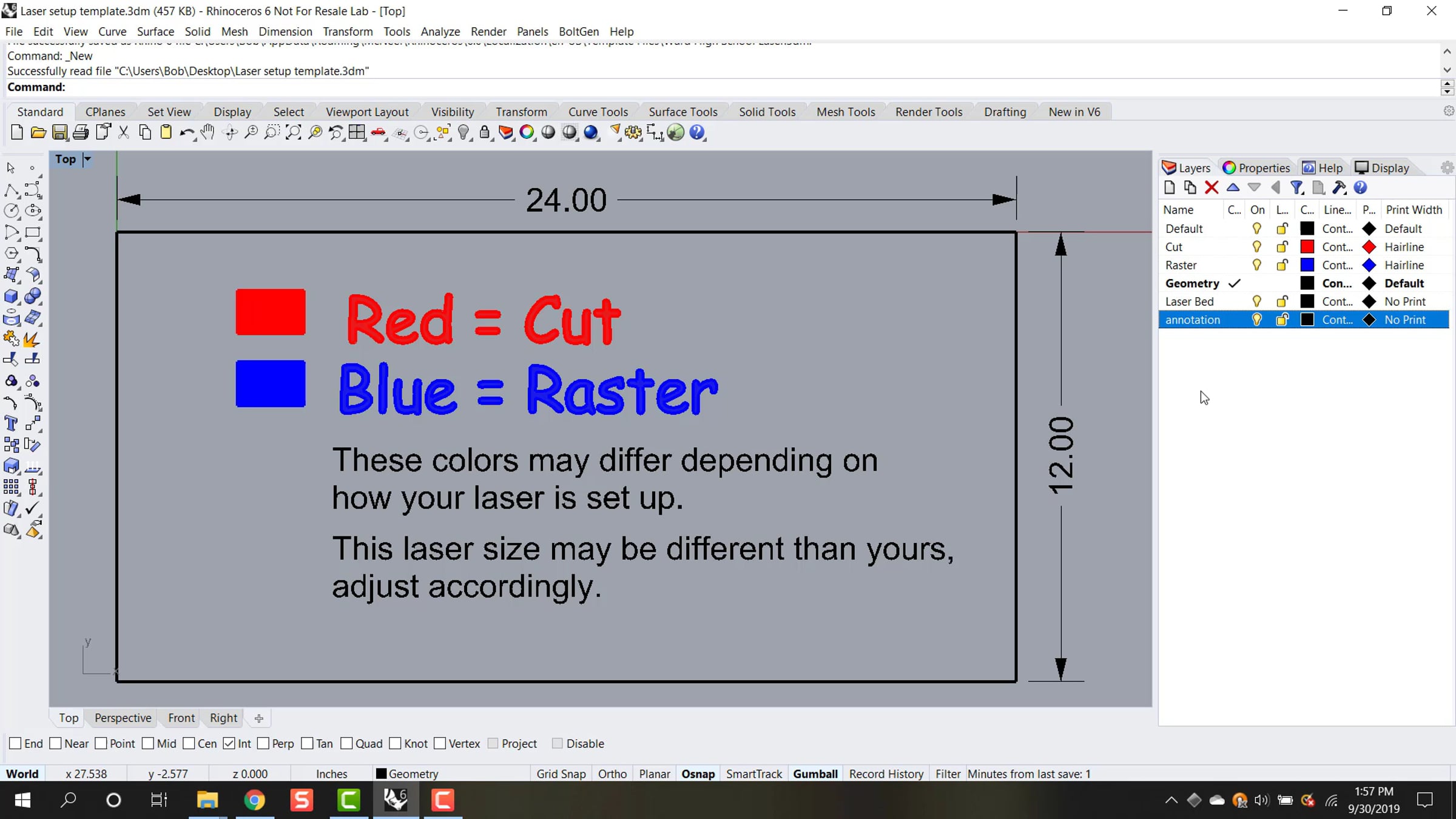Lock the Laser Bed layer
This screenshot has height=819, width=1456.
[1282, 302]
